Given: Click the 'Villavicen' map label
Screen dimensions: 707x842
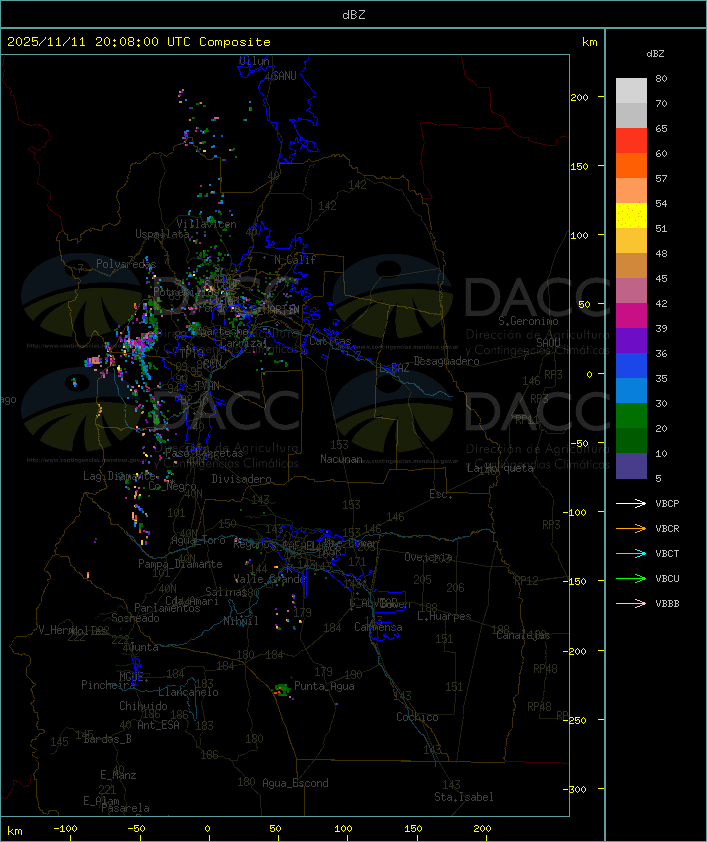Looking at the screenshot, I should (x=207, y=224).
